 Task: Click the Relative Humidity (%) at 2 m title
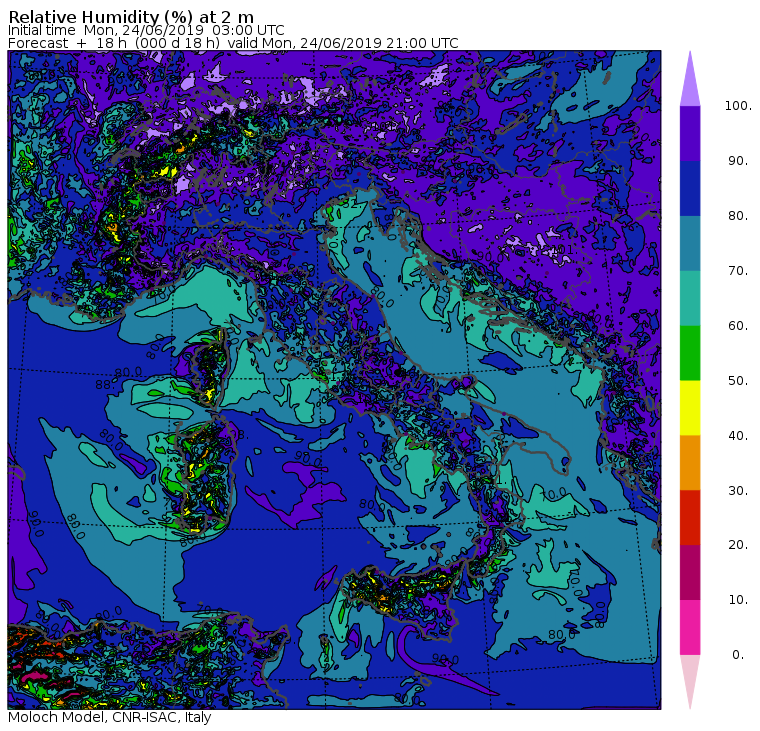[x=131, y=17]
